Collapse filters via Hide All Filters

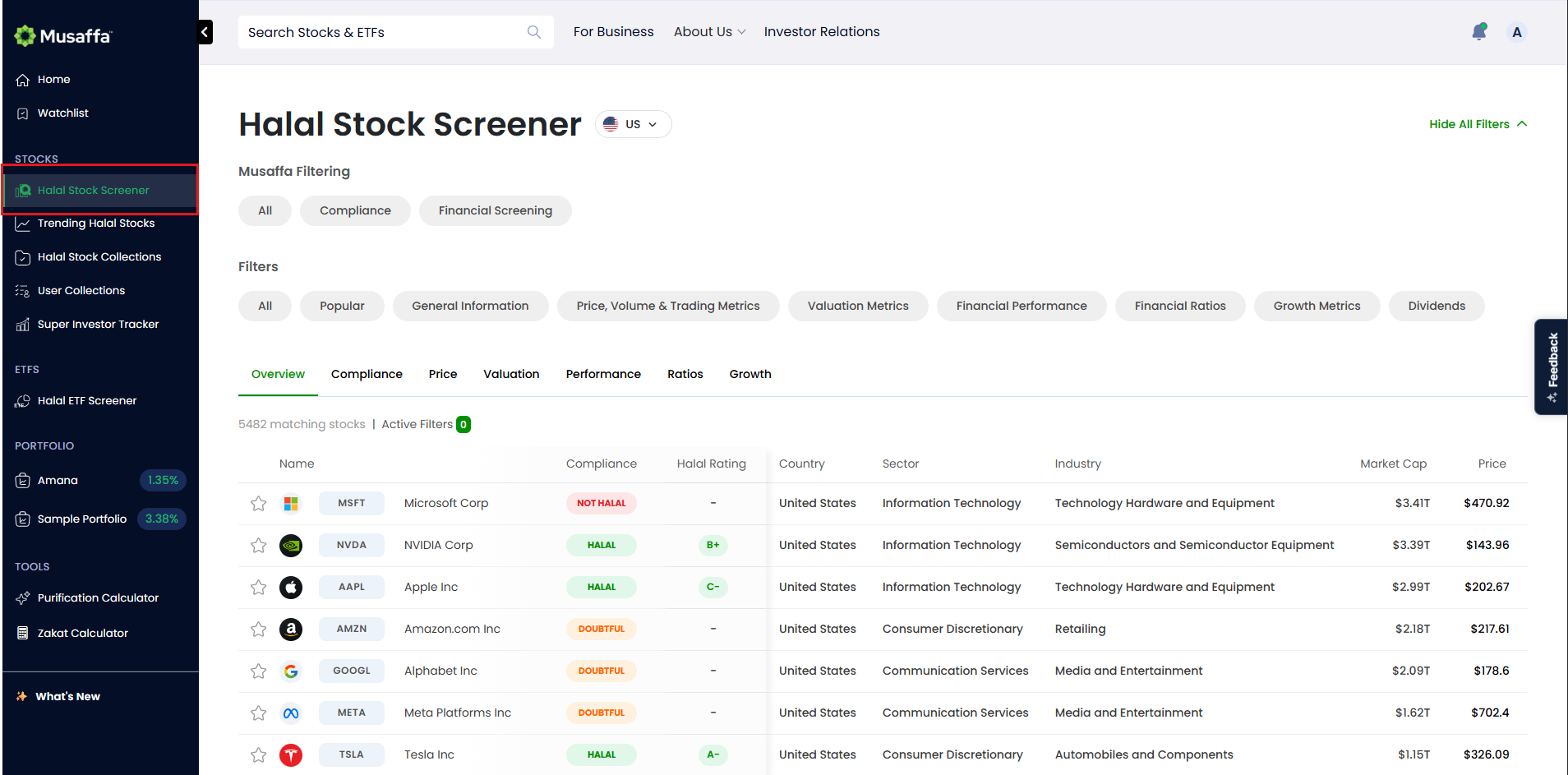(1478, 124)
